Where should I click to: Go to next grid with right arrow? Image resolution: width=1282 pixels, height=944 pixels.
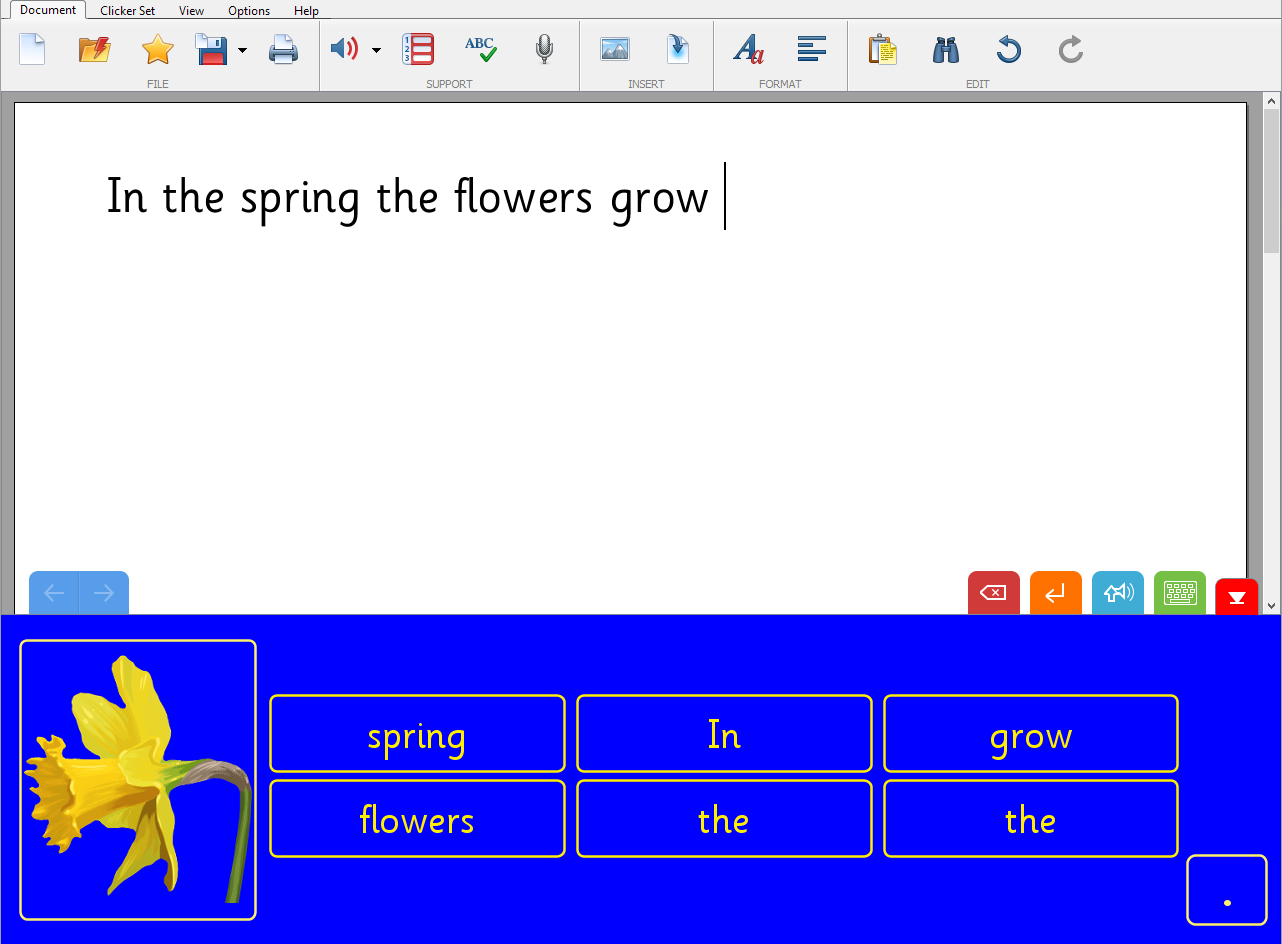pos(104,593)
